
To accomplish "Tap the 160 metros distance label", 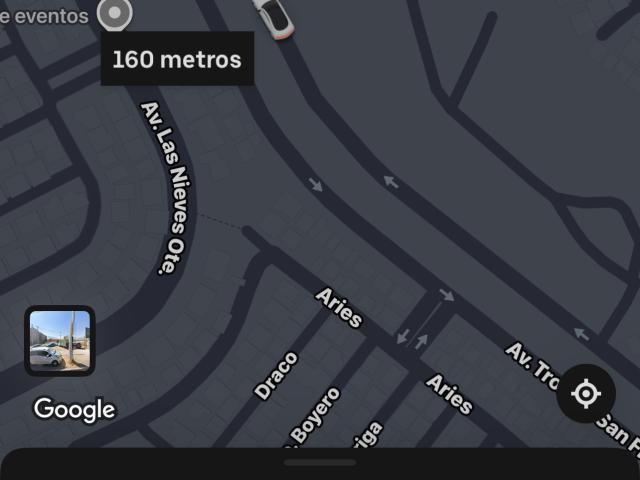I will pos(177,59).
